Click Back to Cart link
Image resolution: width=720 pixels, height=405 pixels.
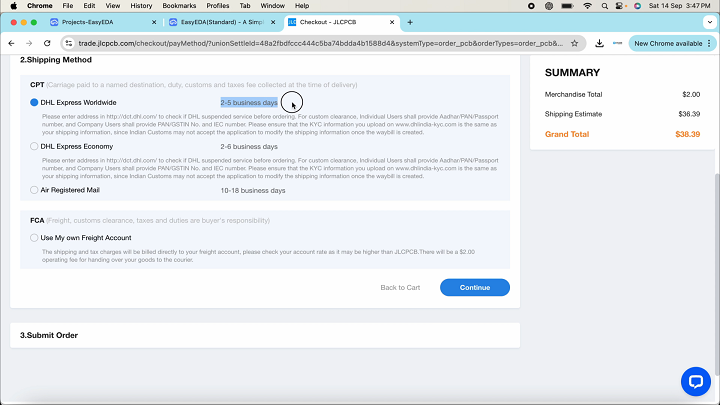coord(400,287)
